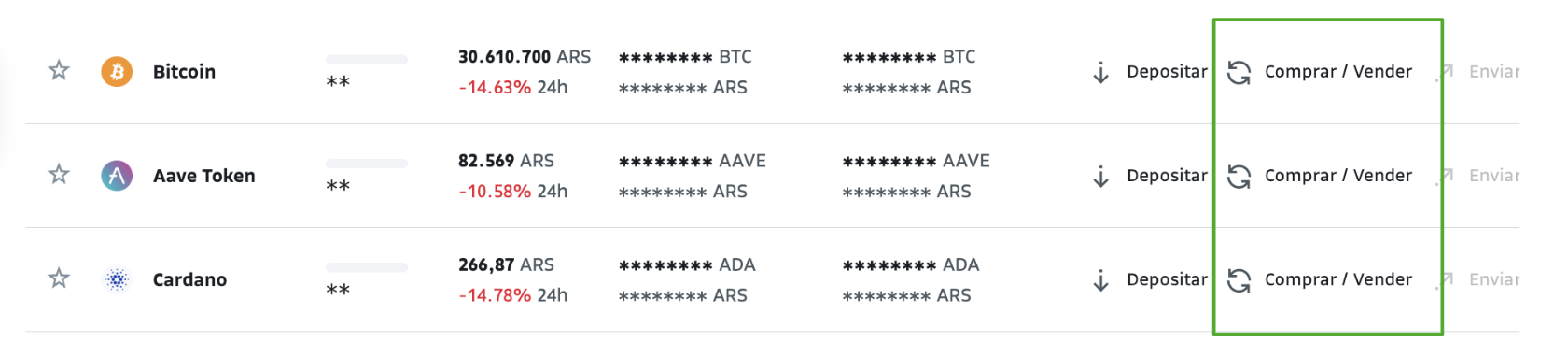Click Enviar in the Bitcoin row

1494,72
